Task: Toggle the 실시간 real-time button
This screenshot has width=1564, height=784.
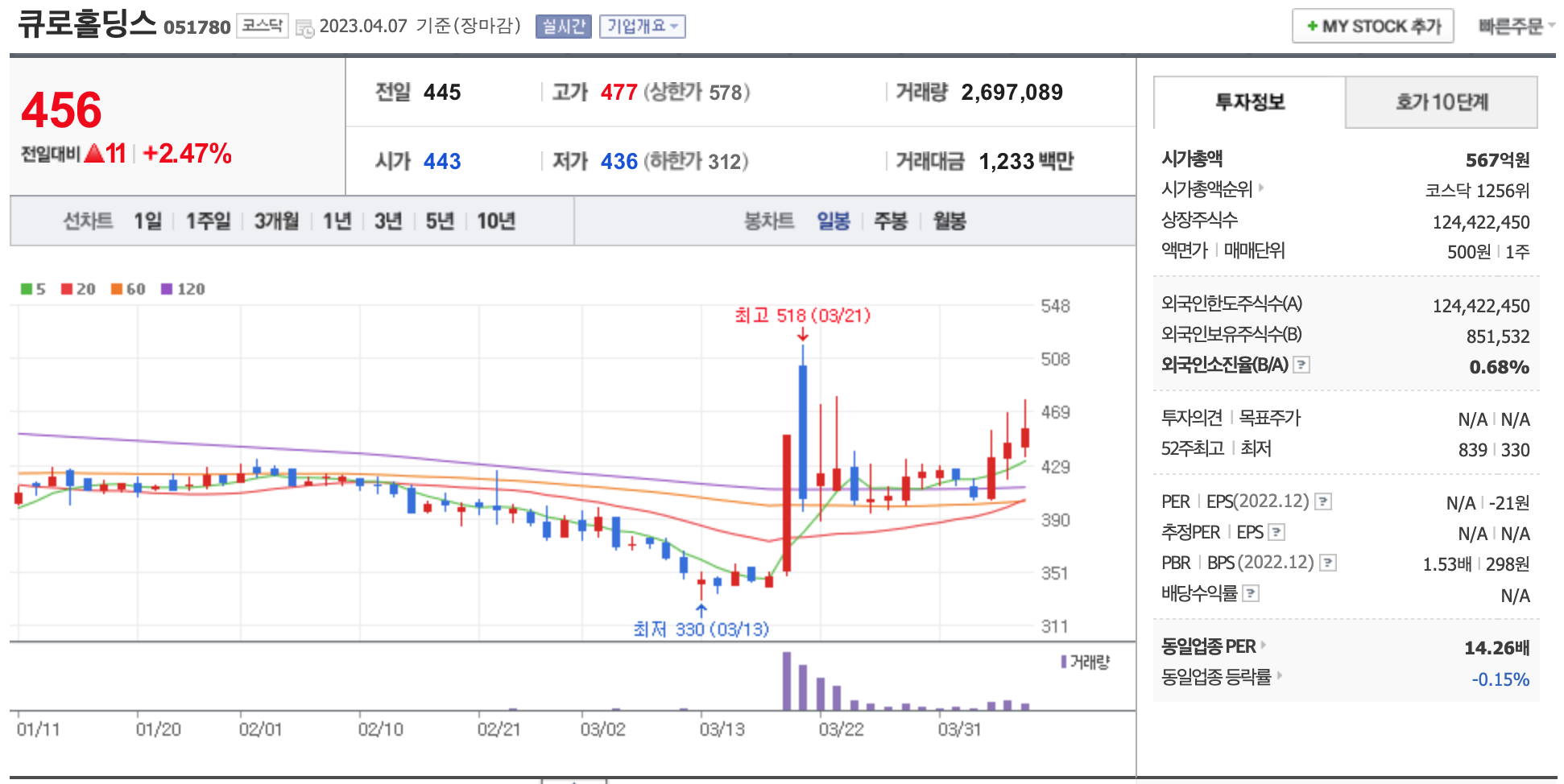Action: click(563, 27)
